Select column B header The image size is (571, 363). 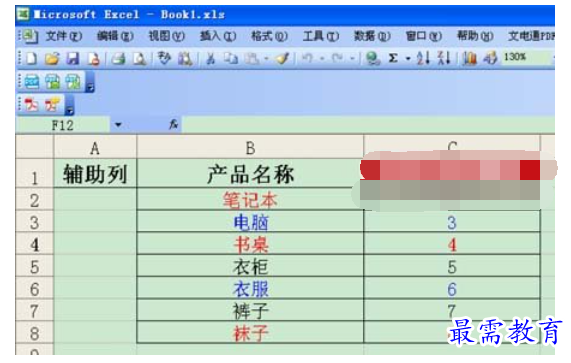(250, 147)
